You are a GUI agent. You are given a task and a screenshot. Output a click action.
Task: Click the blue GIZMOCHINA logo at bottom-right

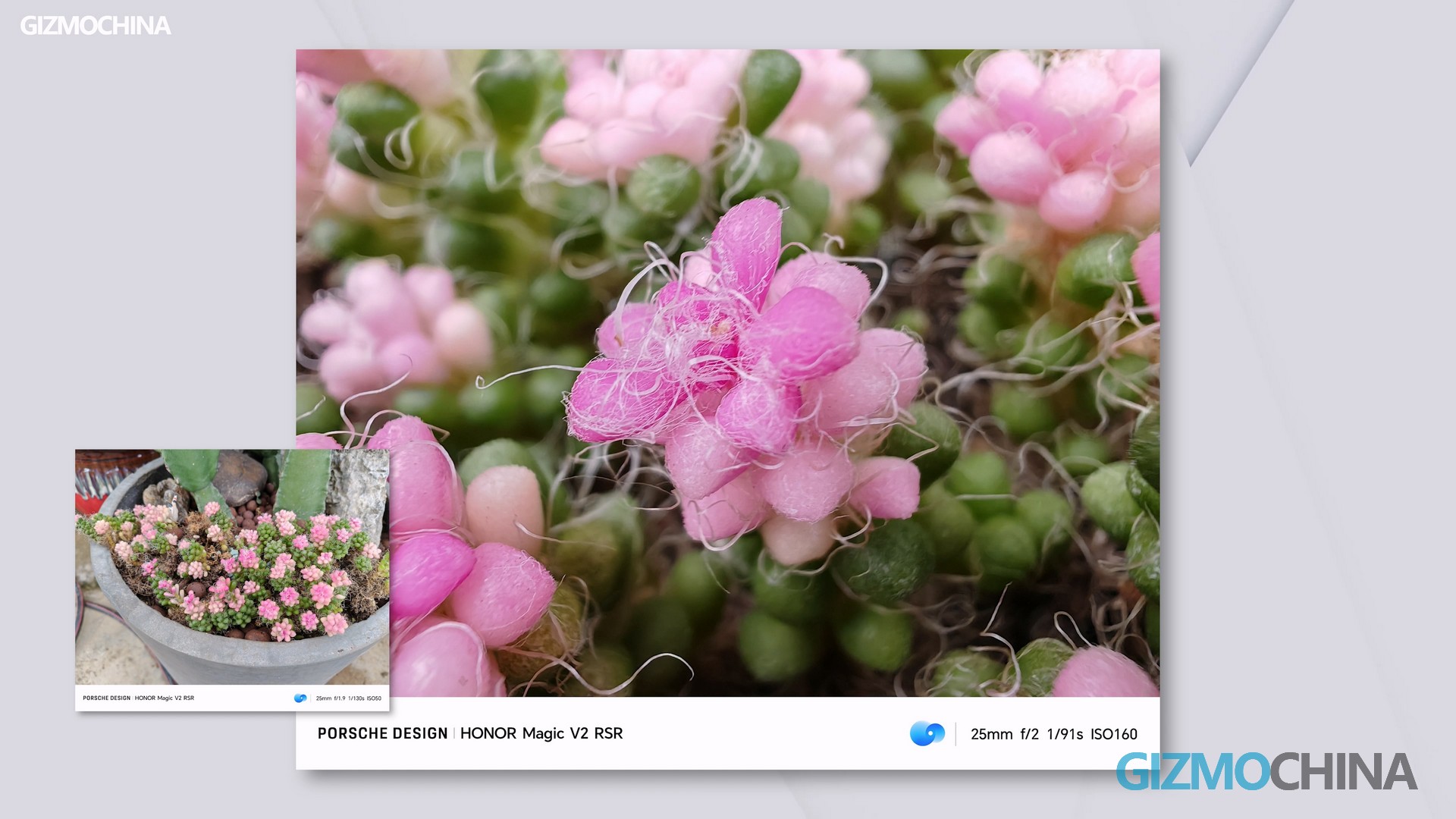pyautogui.click(x=1266, y=771)
